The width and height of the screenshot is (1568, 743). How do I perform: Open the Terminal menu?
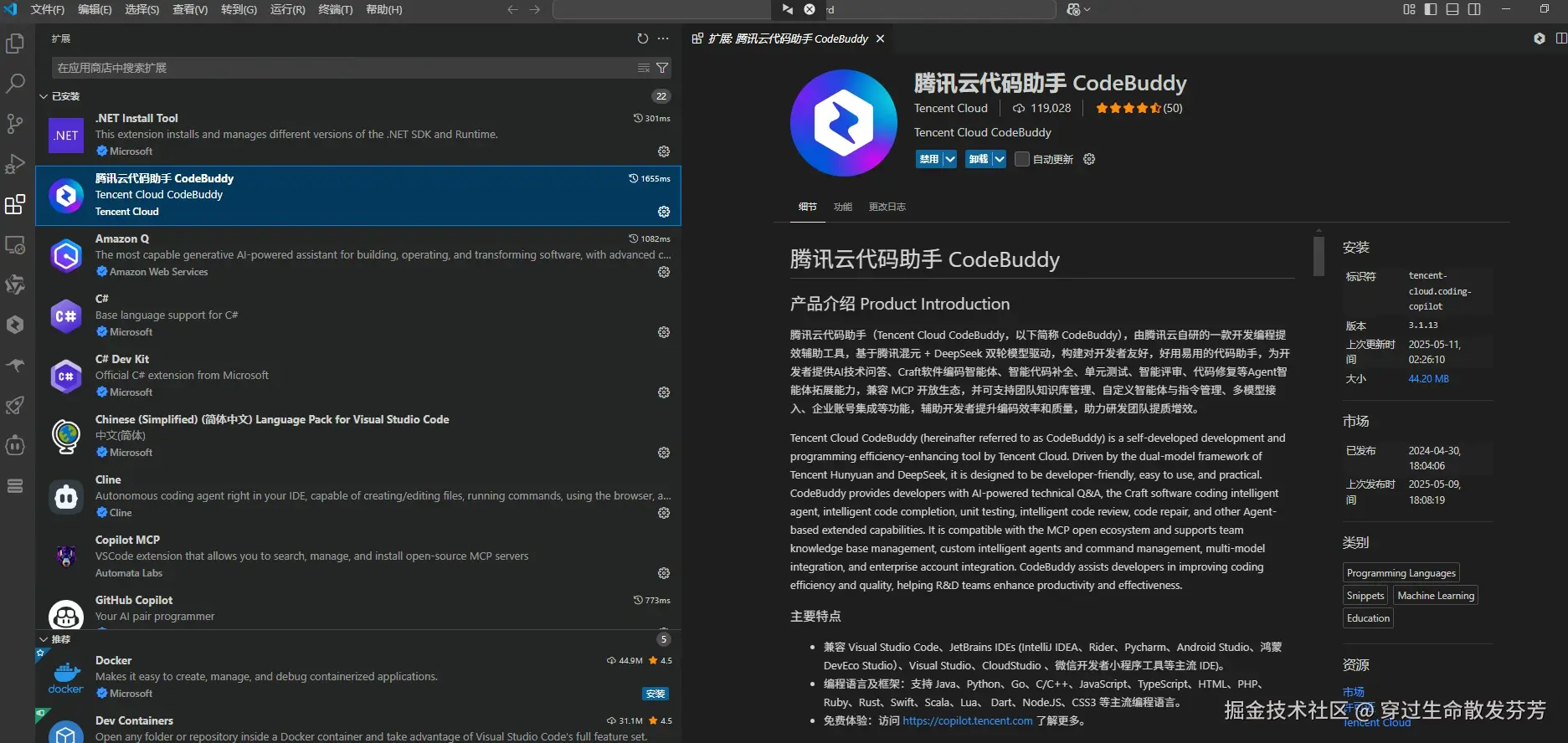coord(336,9)
